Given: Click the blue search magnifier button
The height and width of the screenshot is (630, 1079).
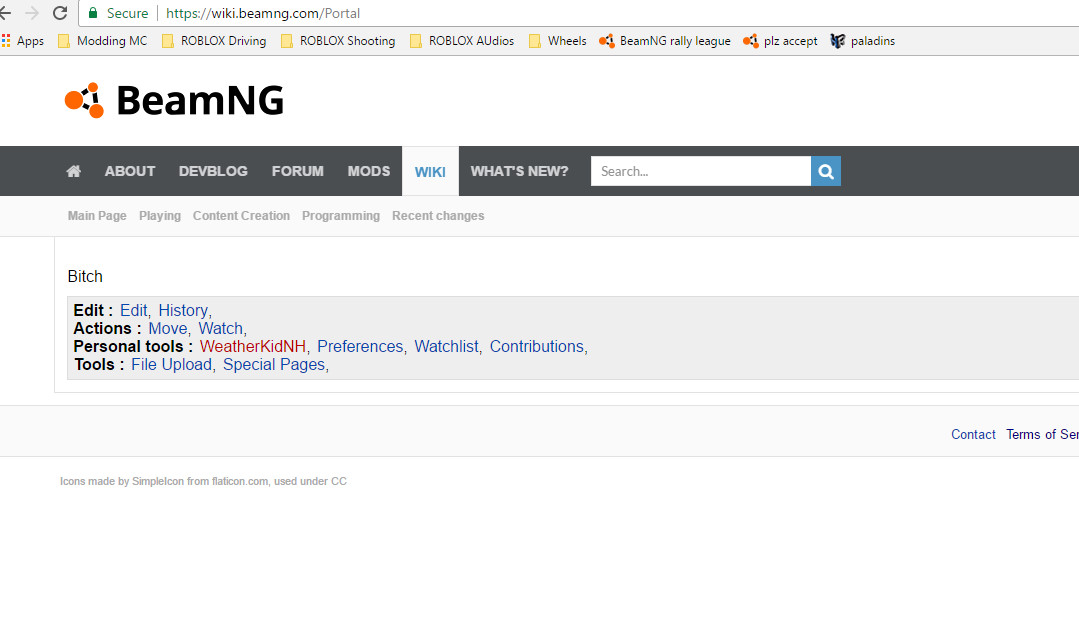Looking at the screenshot, I should point(826,171).
